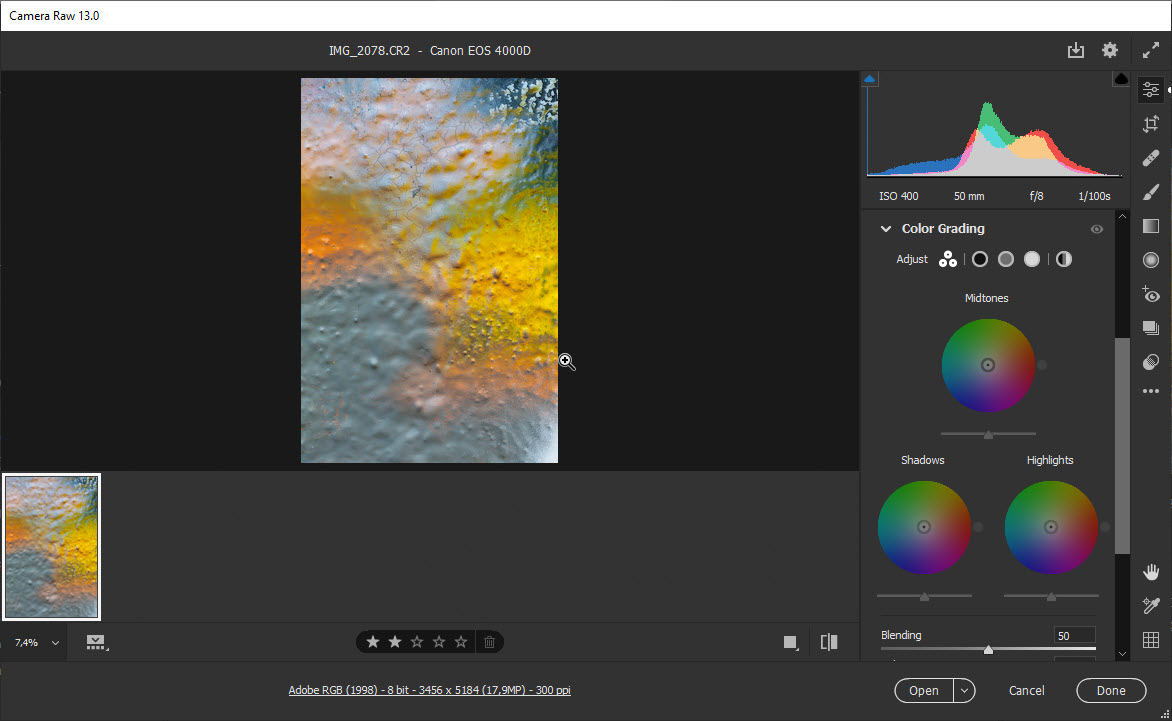
Task: Select the Hand tool
Action: pyautogui.click(x=1150, y=571)
